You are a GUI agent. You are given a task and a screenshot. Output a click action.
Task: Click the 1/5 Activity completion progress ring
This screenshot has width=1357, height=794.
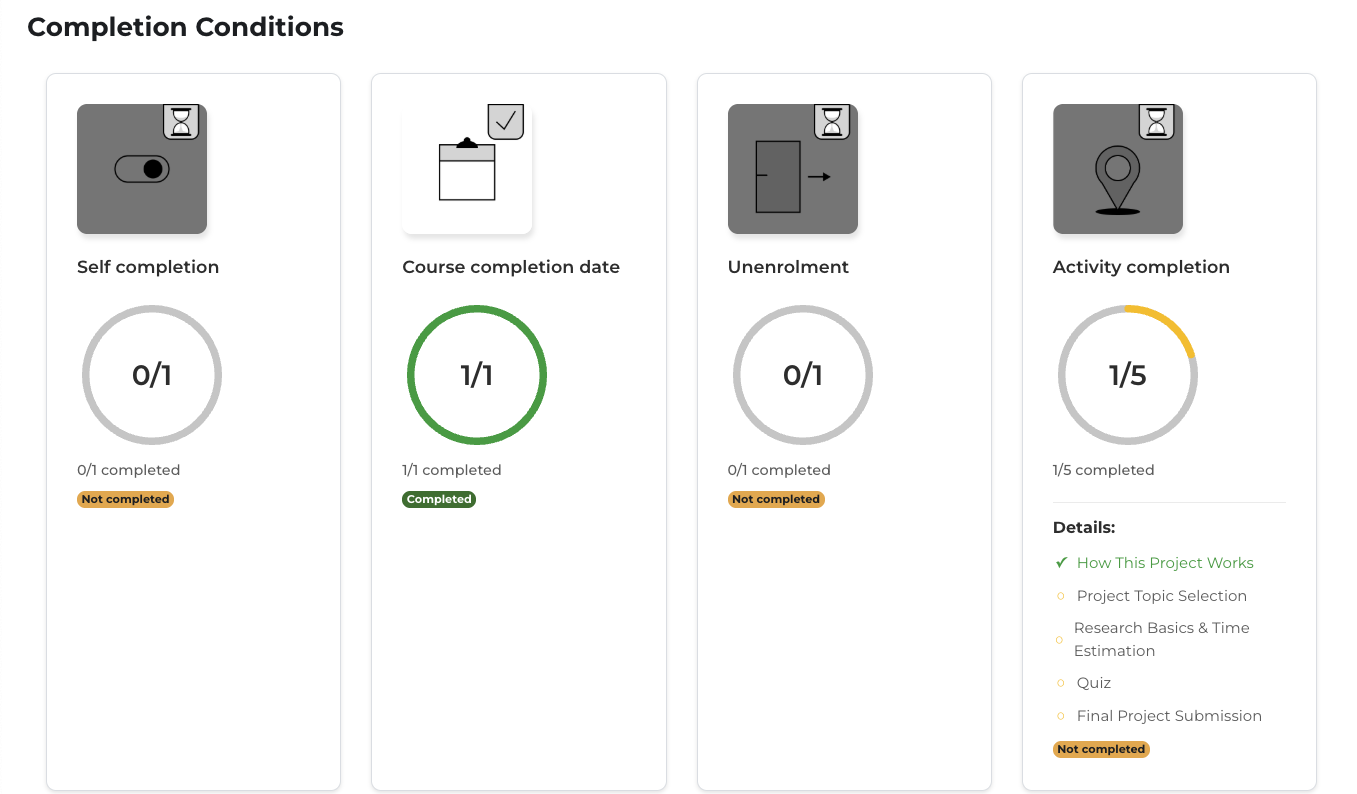(1127, 375)
